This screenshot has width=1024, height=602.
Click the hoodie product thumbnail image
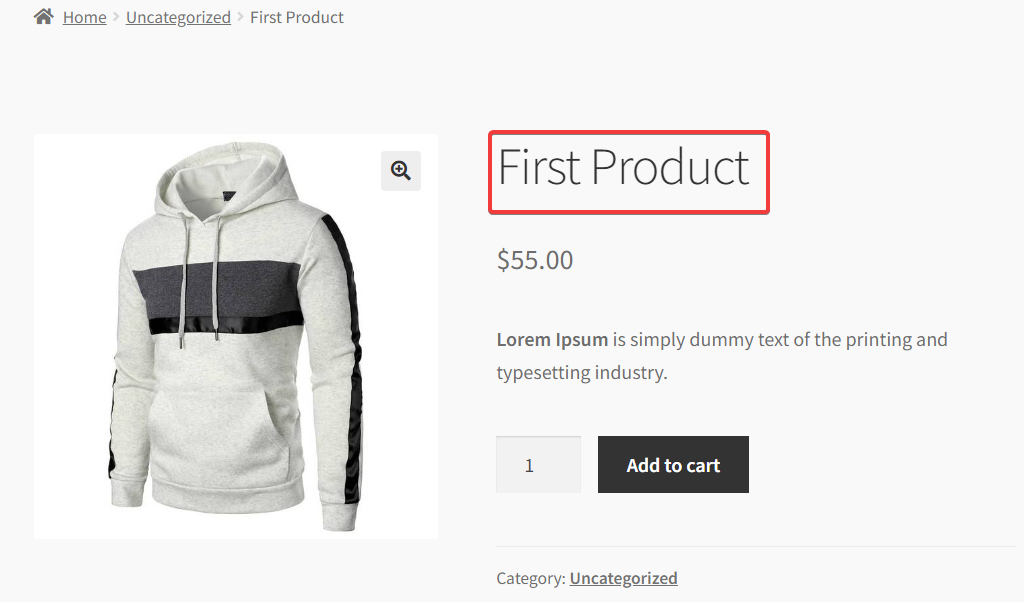coord(236,335)
